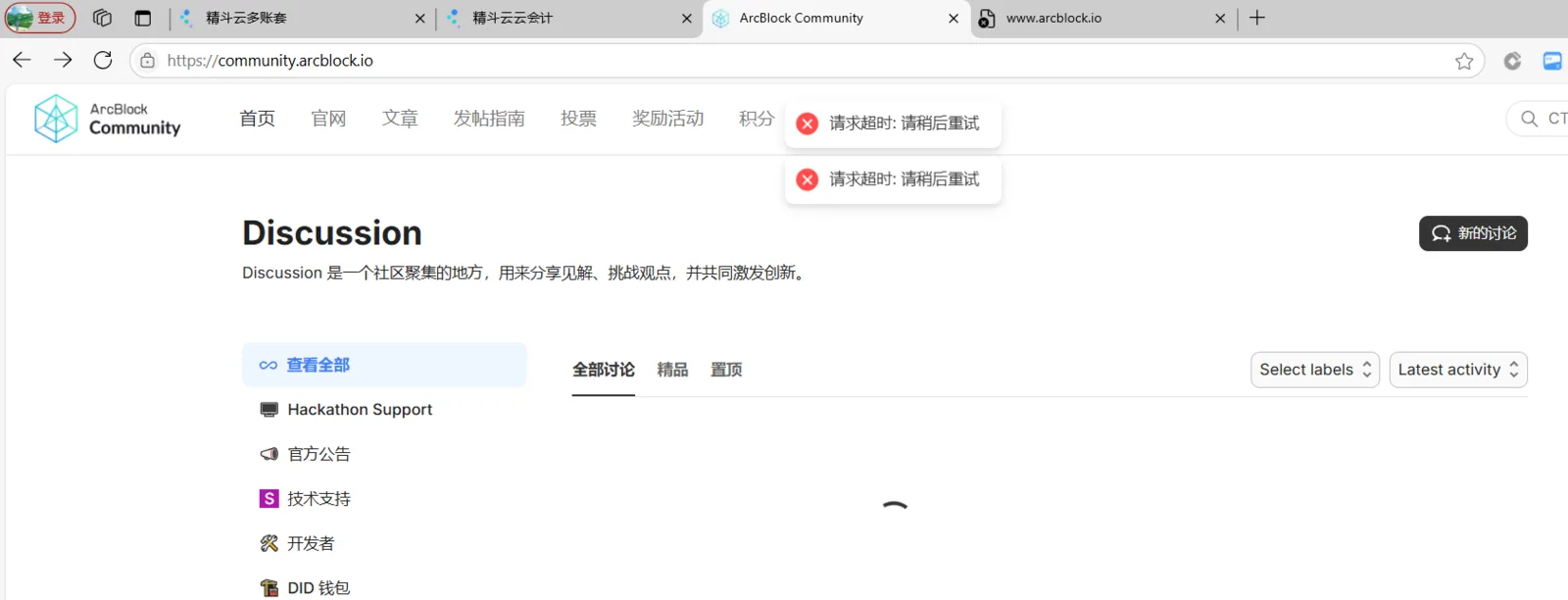Image resolution: width=1568 pixels, height=600 pixels.
Task: Click the DID 钱包 icon
Action: (269, 588)
